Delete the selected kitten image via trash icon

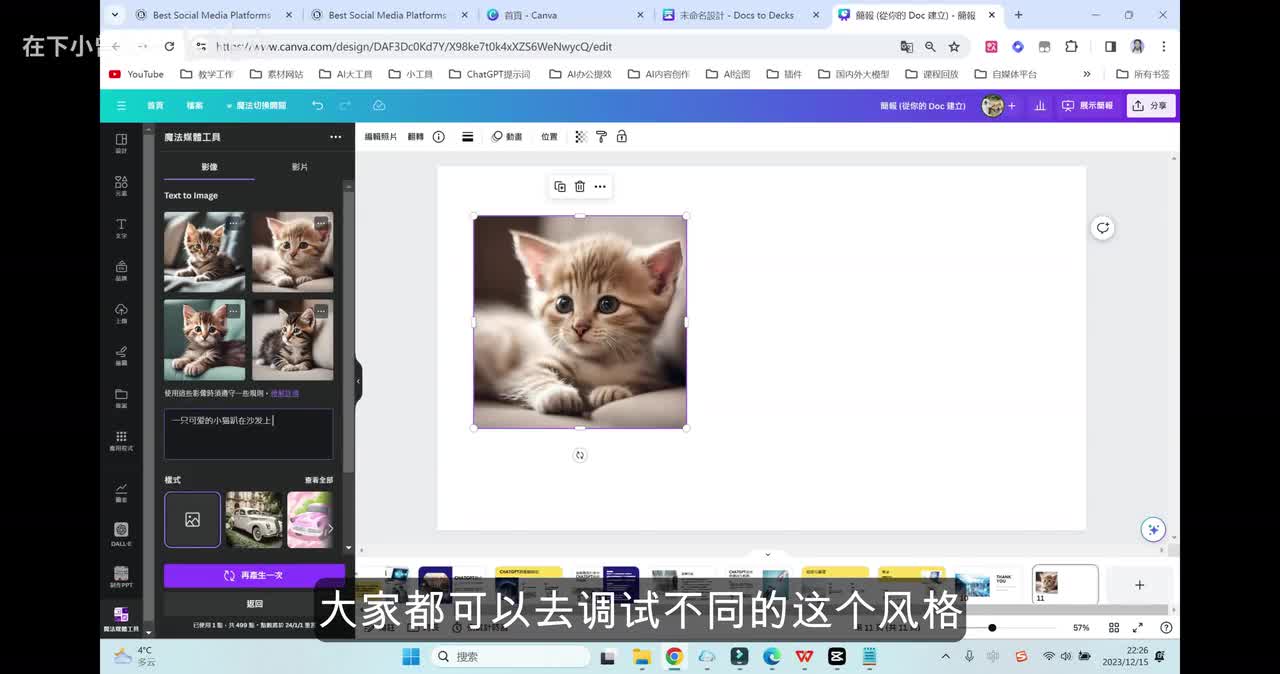point(580,187)
